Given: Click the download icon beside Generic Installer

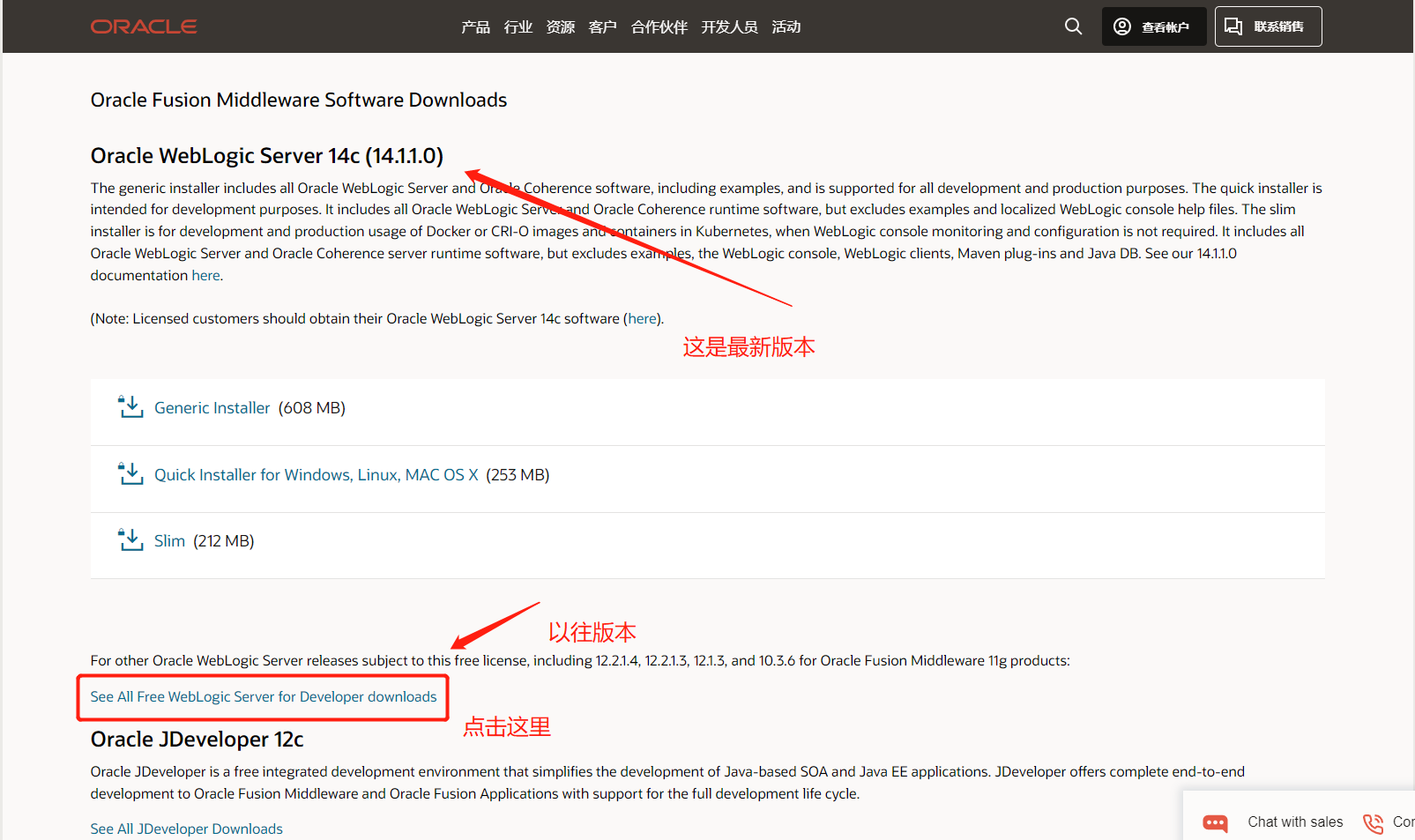Looking at the screenshot, I should (x=130, y=406).
